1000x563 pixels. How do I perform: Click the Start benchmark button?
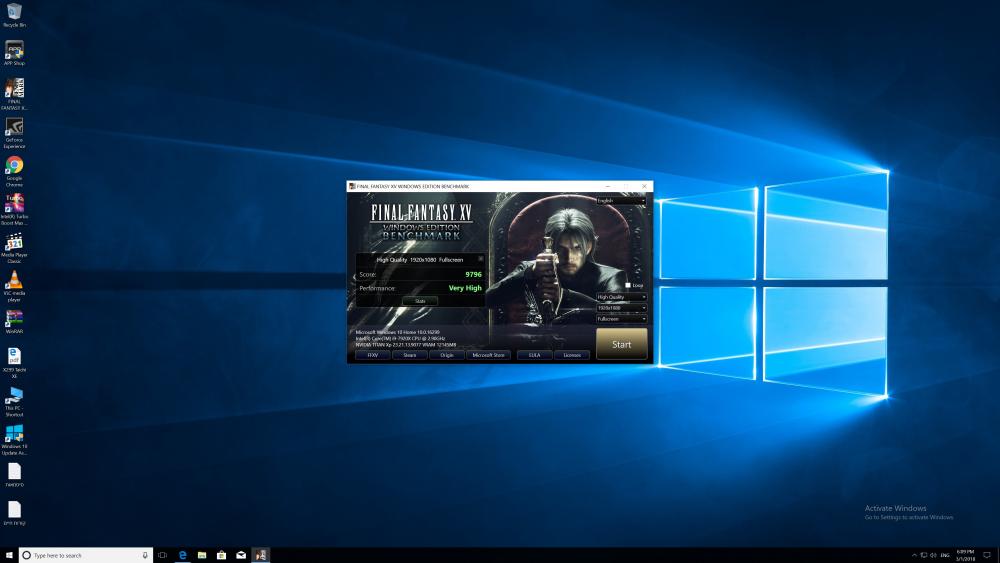point(621,344)
